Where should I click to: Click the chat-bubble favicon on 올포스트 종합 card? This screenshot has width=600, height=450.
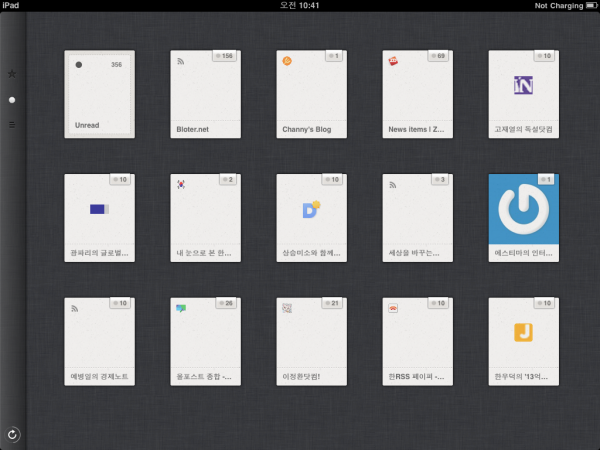pos(181,308)
